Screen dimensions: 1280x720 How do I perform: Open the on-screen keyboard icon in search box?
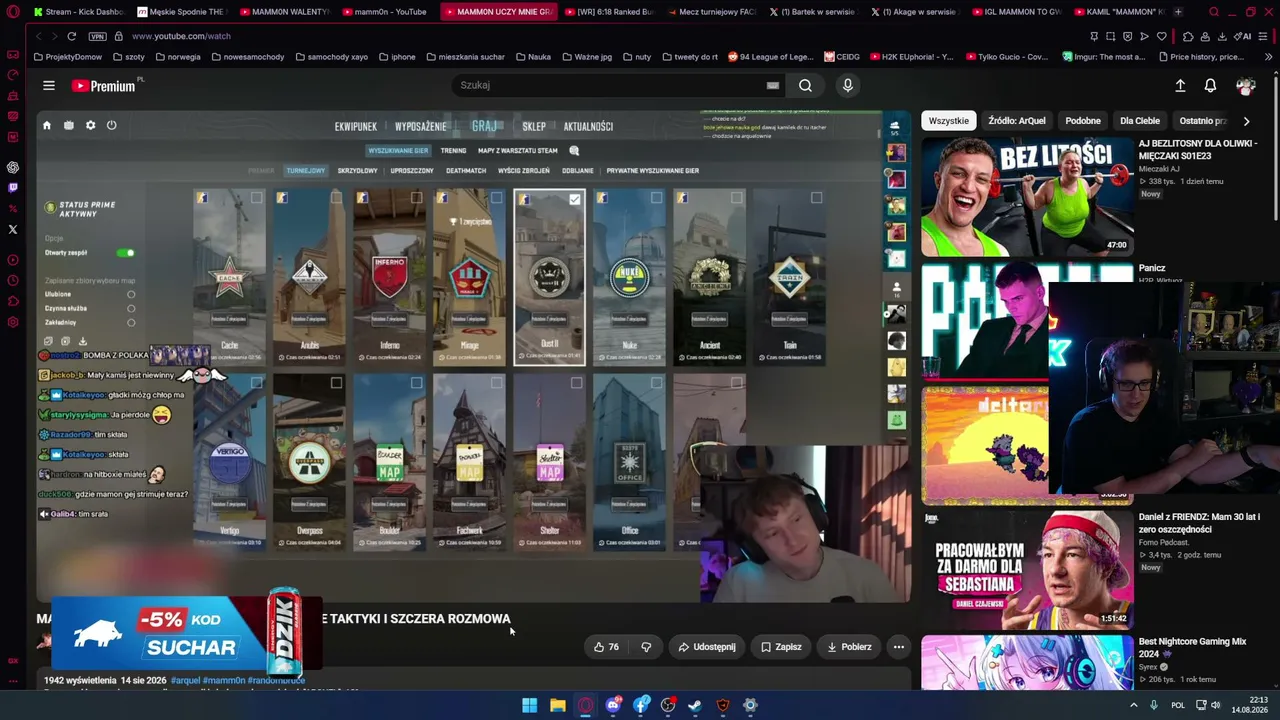click(x=772, y=86)
